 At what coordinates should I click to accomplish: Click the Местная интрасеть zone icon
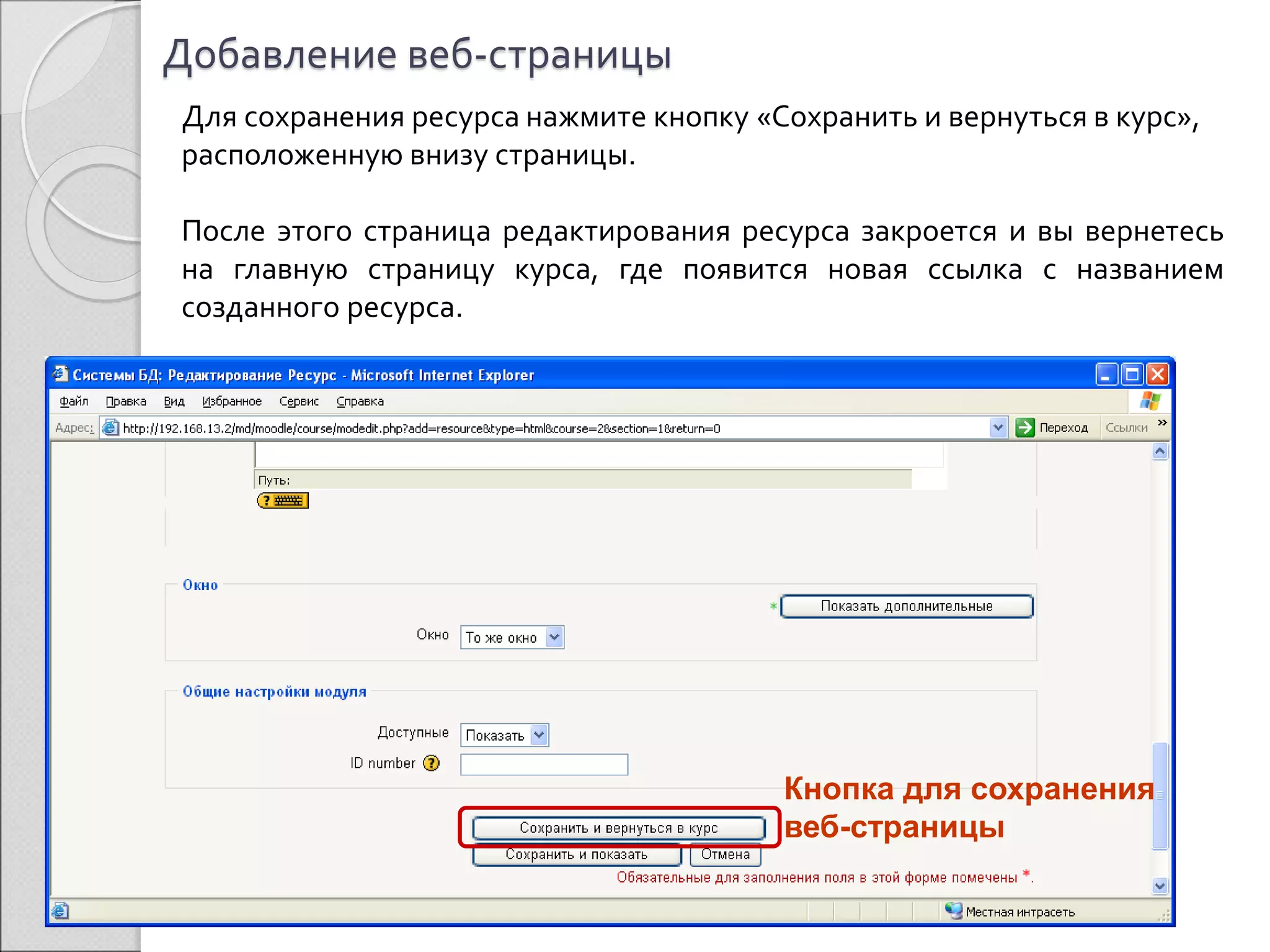click(x=953, y=910)
